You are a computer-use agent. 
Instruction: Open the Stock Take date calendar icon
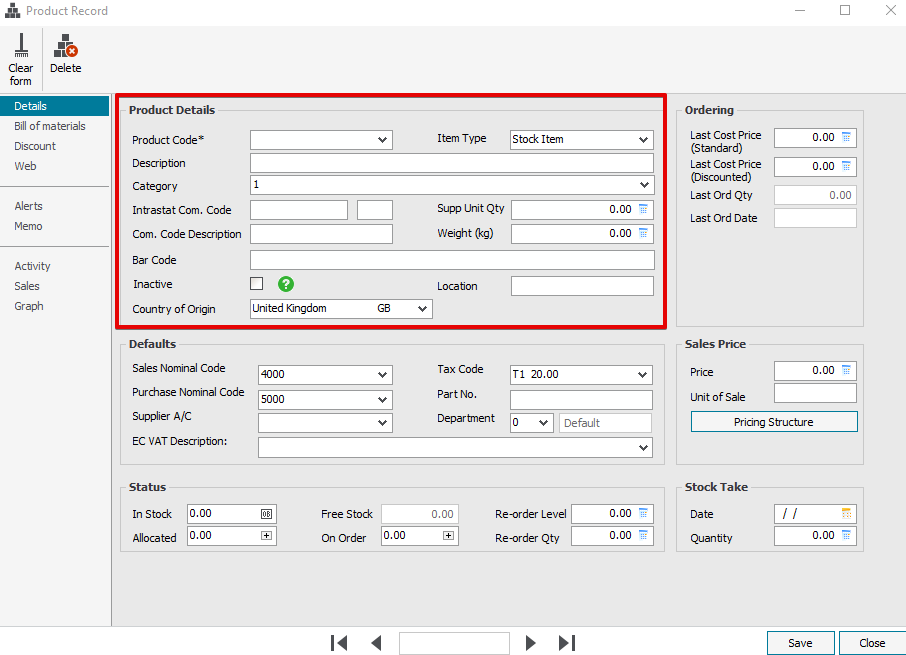846,513
